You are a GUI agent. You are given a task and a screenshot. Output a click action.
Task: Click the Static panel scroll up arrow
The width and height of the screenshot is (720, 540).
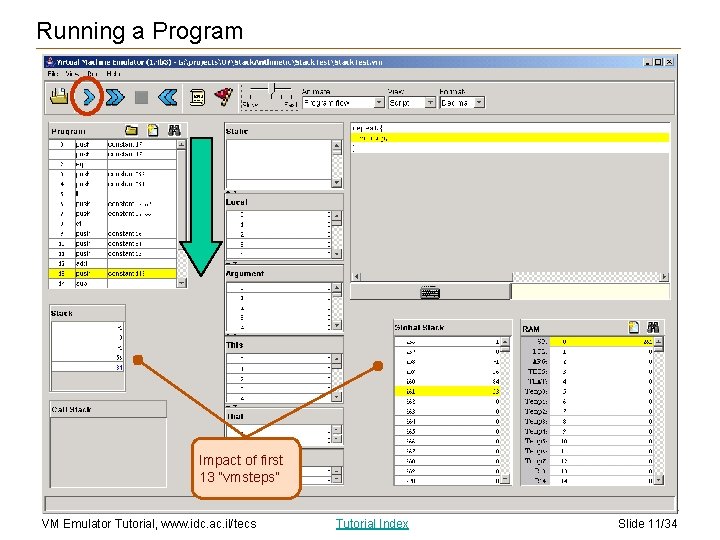(x=337, y=146)
